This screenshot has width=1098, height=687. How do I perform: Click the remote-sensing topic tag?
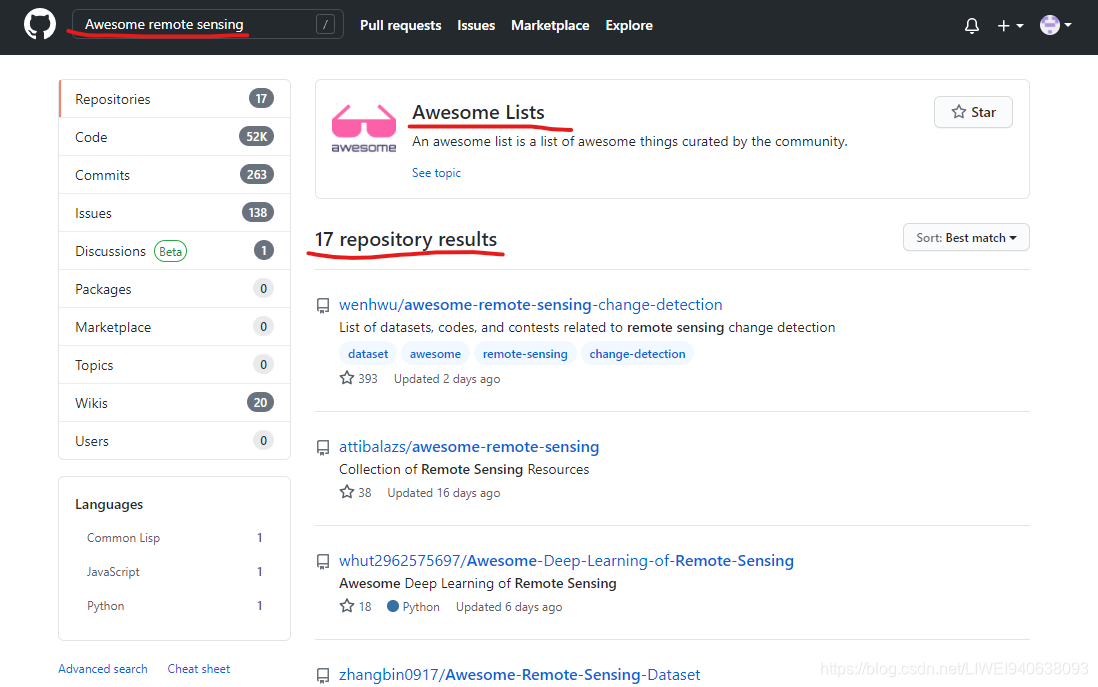[525, 354]
